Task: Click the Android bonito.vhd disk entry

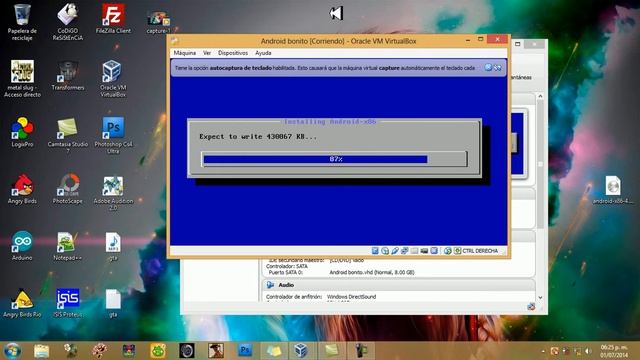Action: point(372,272)
